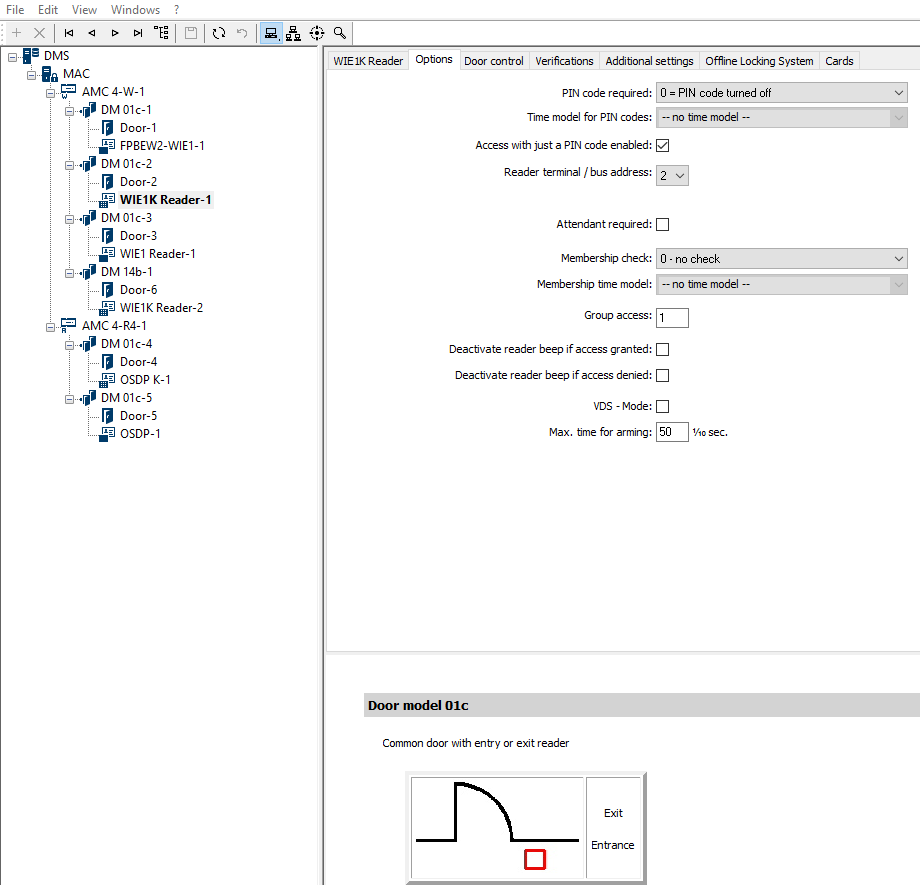Click the Group access input field
Screen dimensions: 920x885
coord(672,318)
